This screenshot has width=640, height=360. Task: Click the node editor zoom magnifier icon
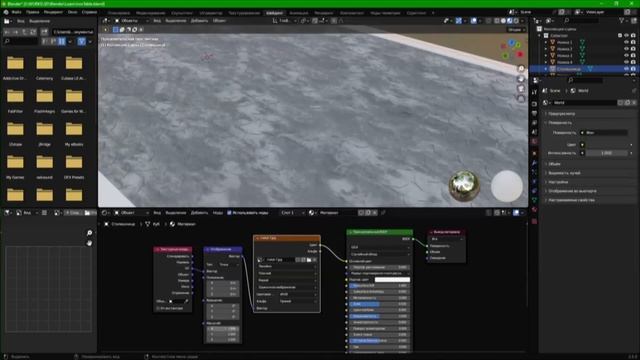(89, 233)
